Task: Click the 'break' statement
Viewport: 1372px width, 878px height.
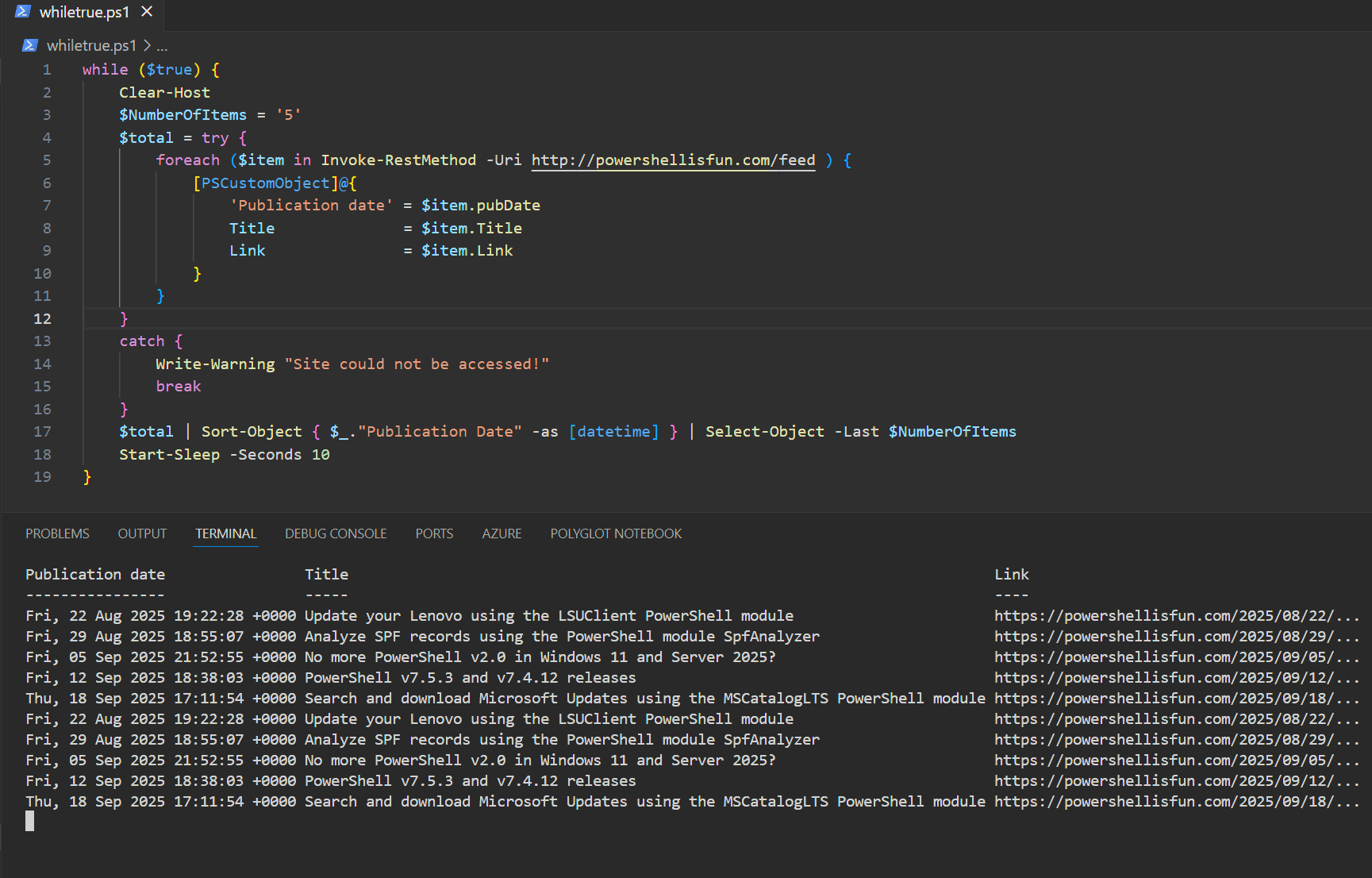Action: tap(179, 387)
